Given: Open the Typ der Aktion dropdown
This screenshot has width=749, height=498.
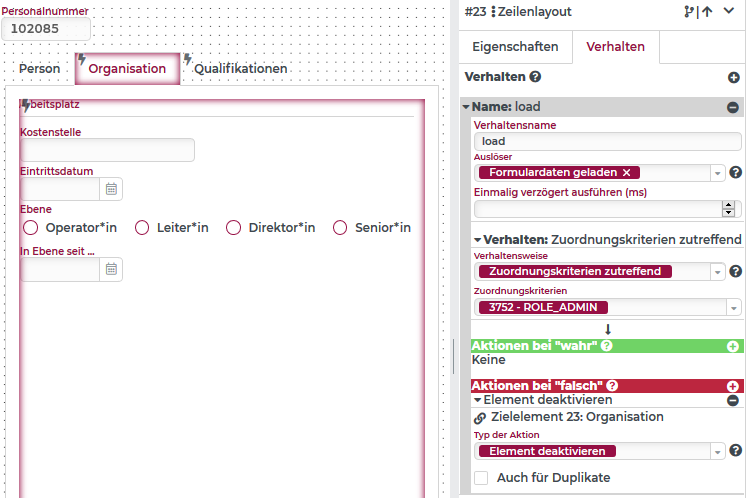Looking at the screenshot, I should click(x=718, y=452).
